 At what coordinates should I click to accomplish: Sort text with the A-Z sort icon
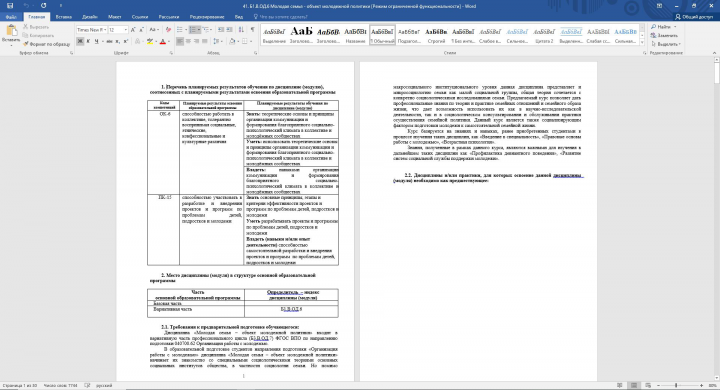pyautogui.click(x=241, y=30)
